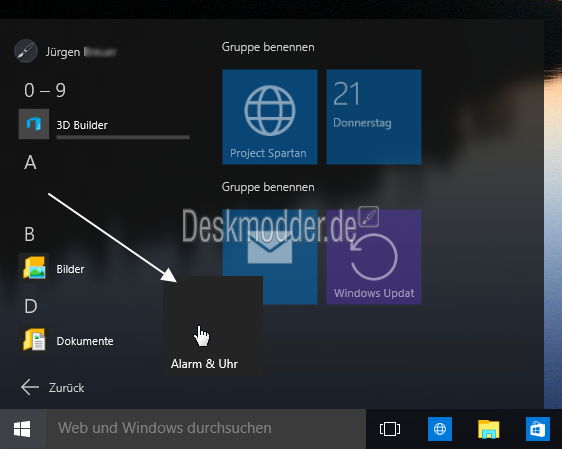Launch Project Spartan browser from taskbar
562x449 pixels.
point(440,429)
